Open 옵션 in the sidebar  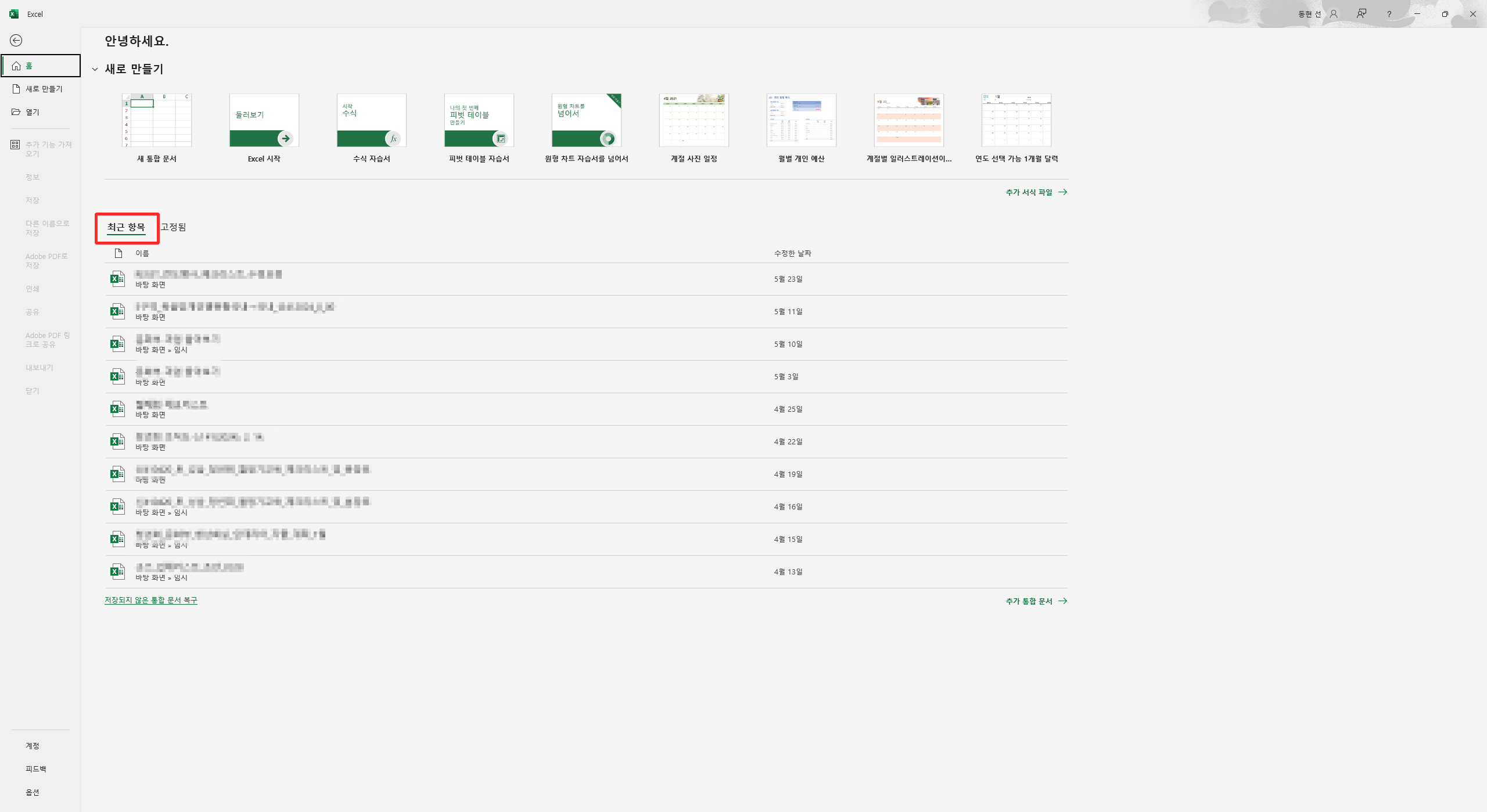(x=33, y=792)
